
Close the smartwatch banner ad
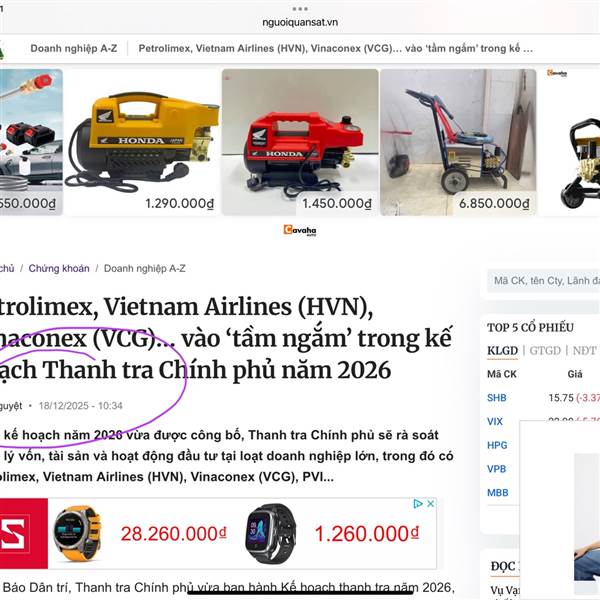click(430, 504)
